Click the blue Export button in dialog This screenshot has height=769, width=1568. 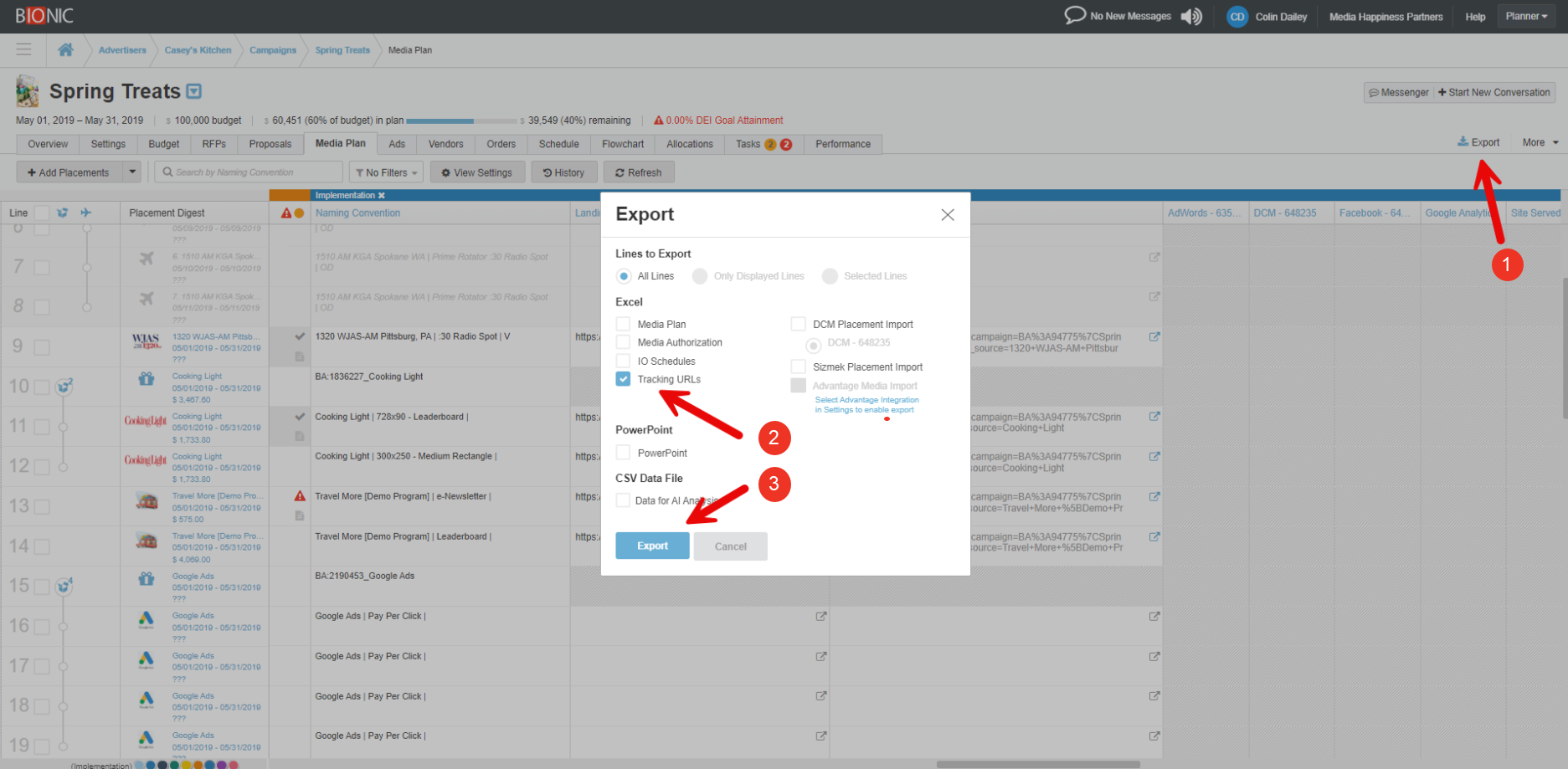pos(652,546)
